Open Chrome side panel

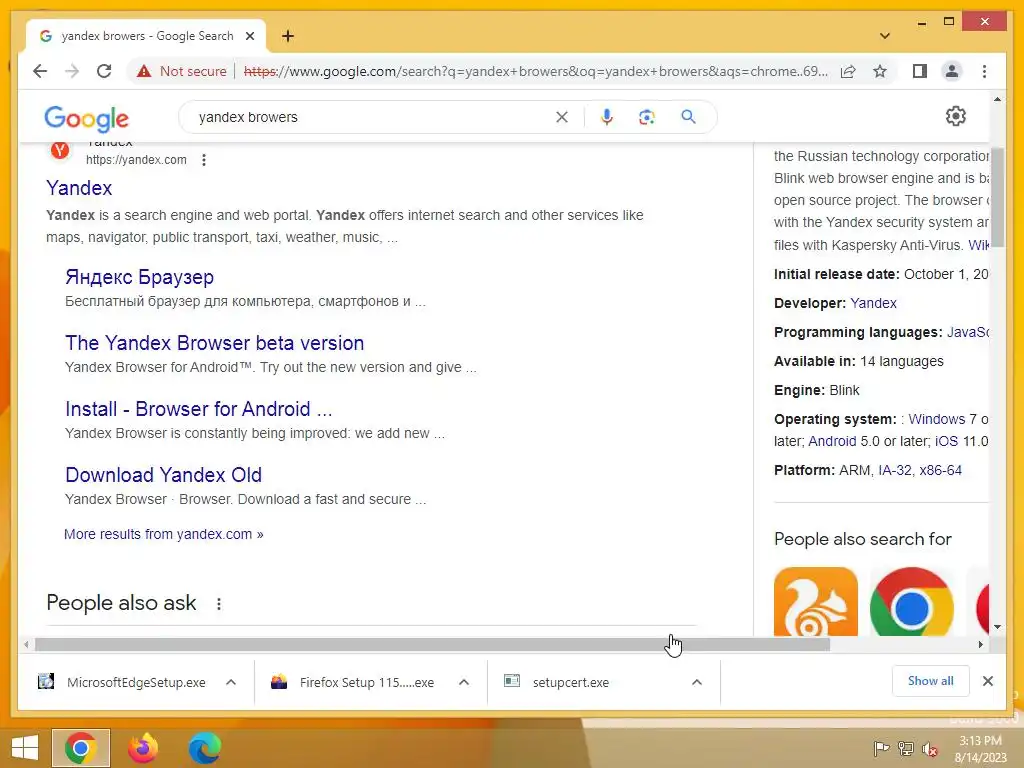[x=920, y=71]
